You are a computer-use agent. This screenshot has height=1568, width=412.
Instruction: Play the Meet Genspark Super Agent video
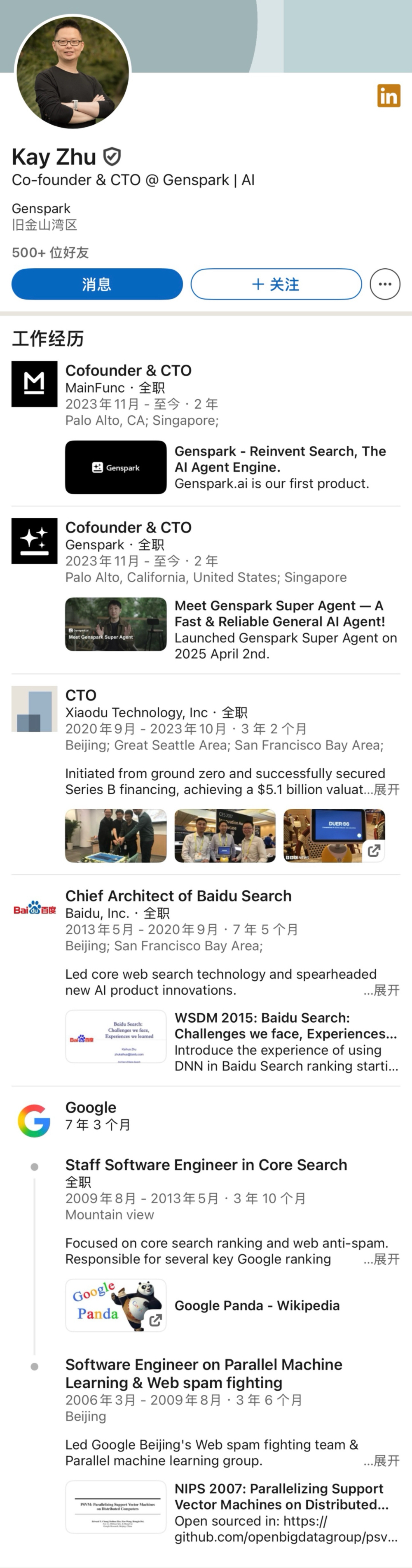pyautogui.click(x=116, y=624)
